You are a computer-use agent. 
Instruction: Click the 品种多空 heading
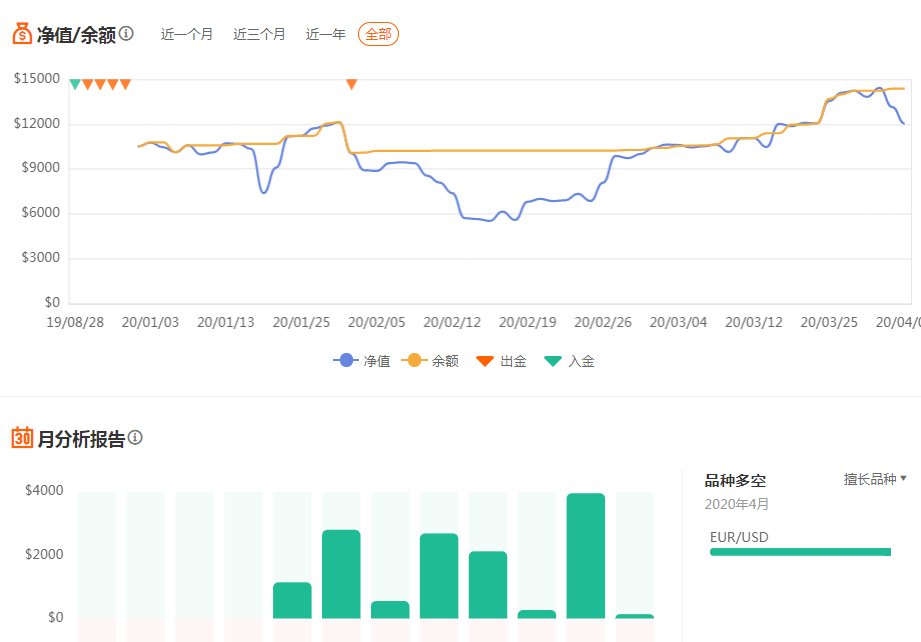click(735, 480)
